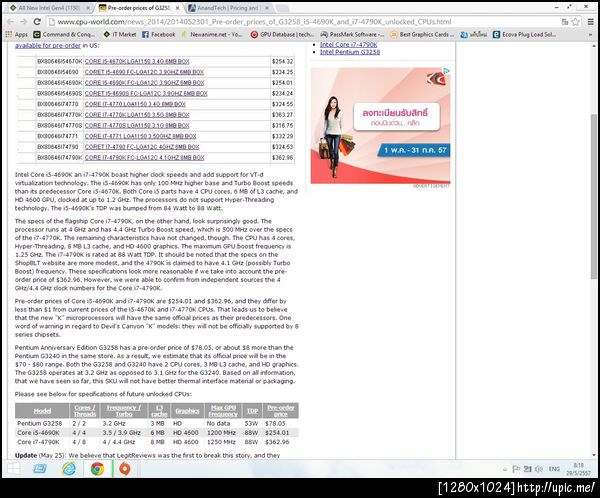The image size is (600, 498).
Task: Open GPU Database bookmark
Action: 282,34
